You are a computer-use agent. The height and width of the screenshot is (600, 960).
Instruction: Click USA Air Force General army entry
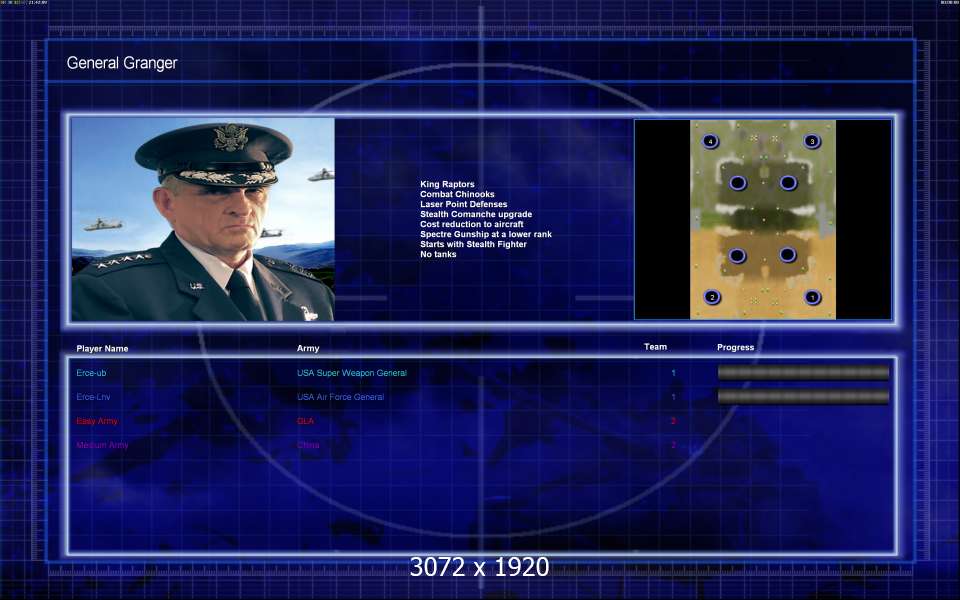(x=340, y=397)
